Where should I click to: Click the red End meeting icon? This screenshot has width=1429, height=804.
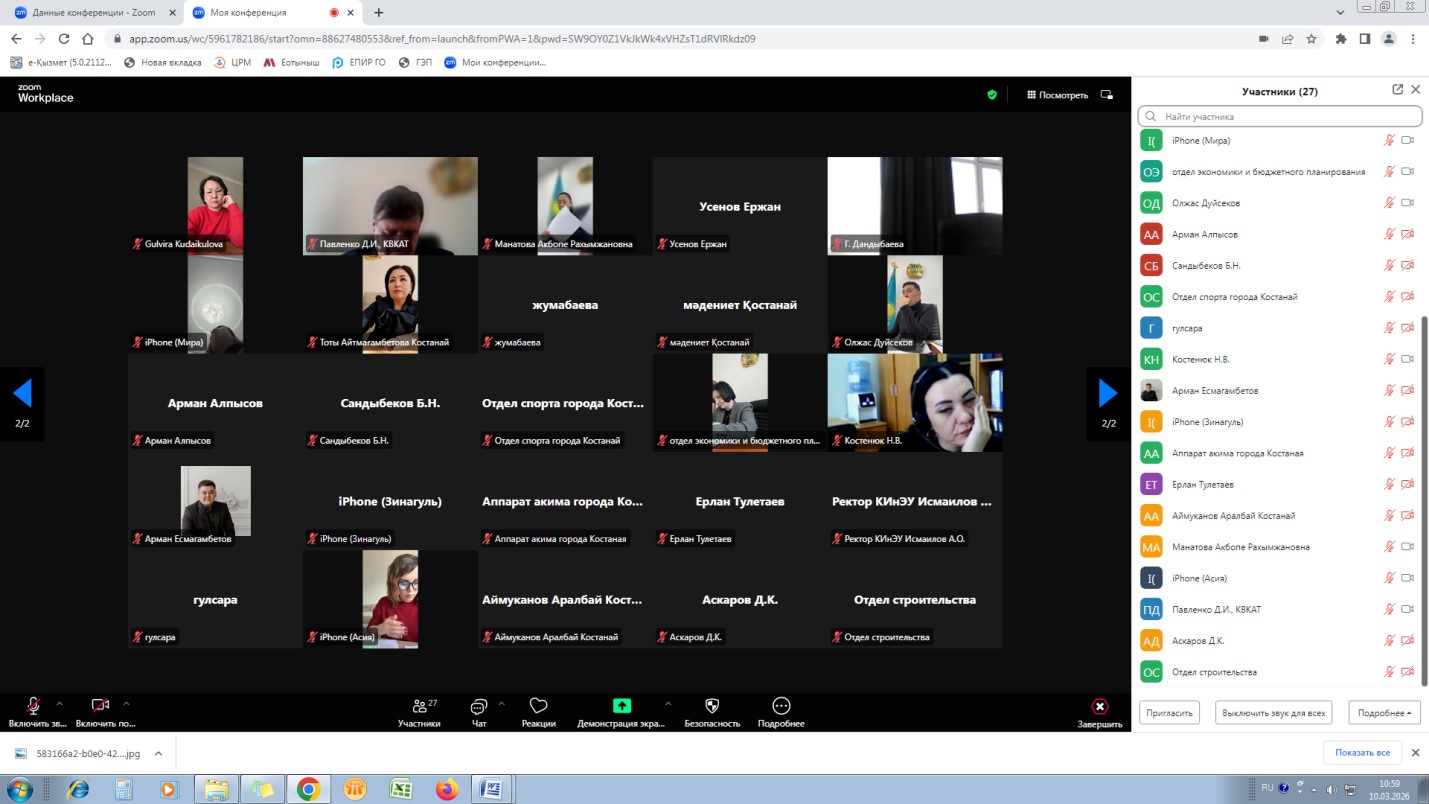point(1099,706)
